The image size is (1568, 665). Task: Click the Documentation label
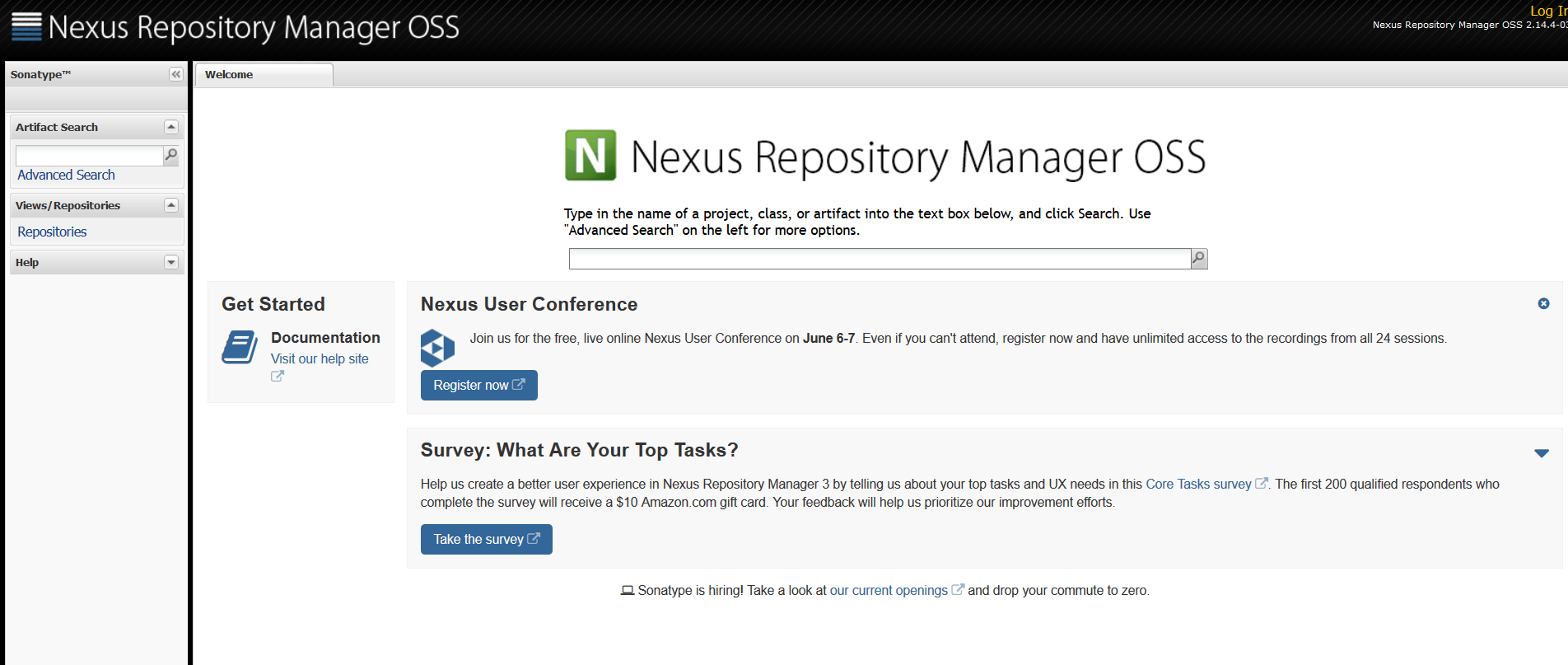coord(325,338)
